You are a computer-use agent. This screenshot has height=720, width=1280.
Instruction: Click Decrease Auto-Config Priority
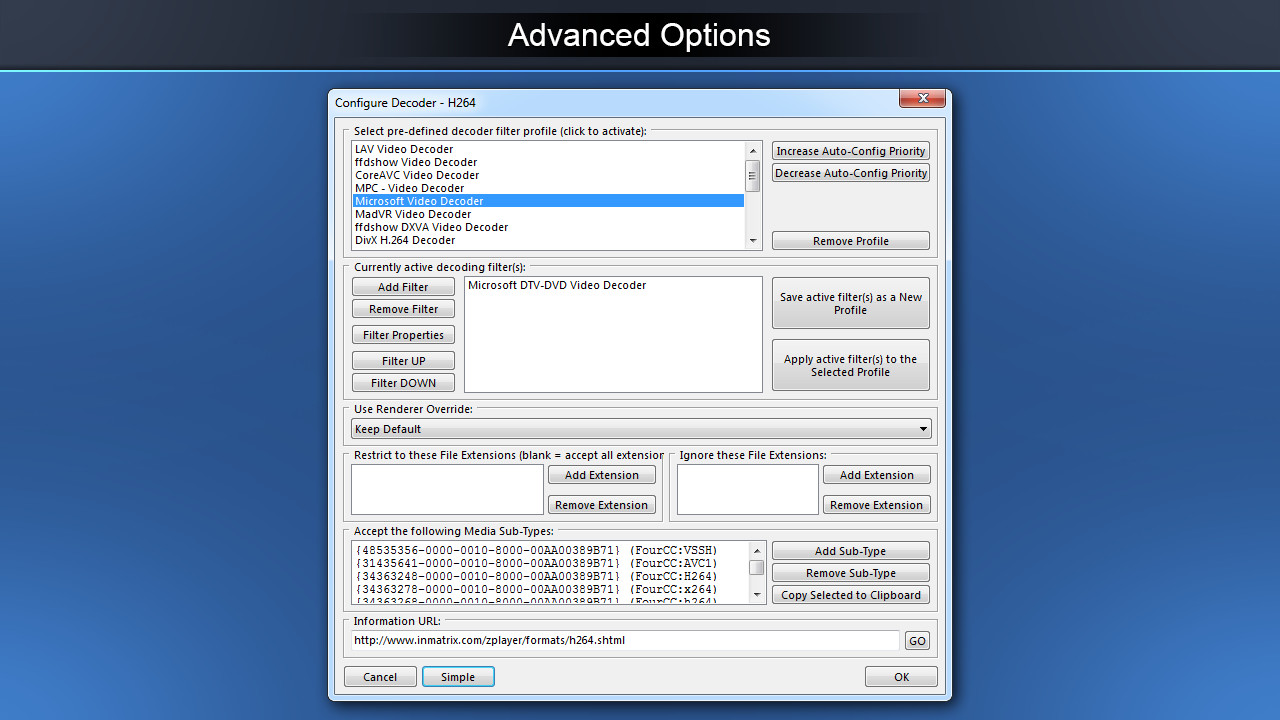pos(850,172)
